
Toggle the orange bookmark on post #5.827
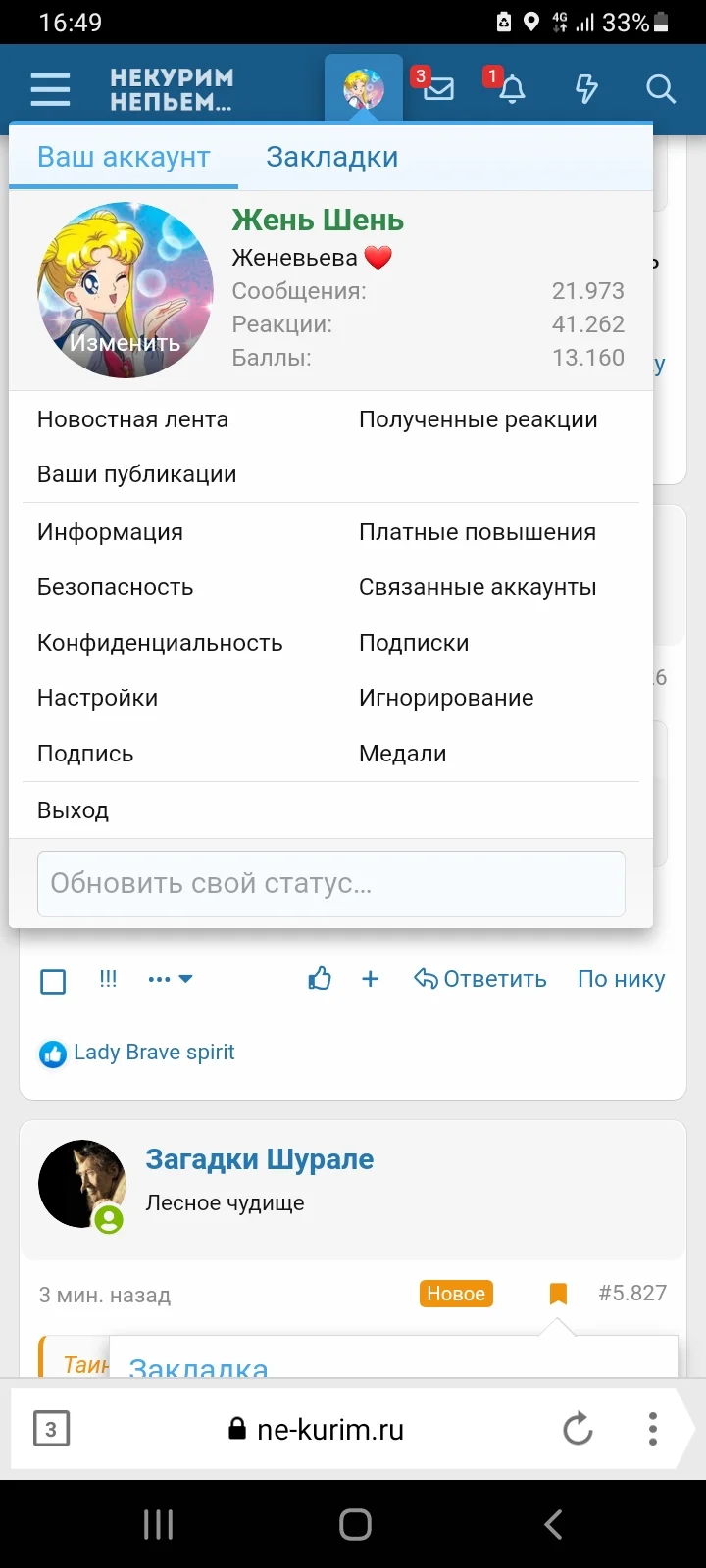pos(557,1293)
